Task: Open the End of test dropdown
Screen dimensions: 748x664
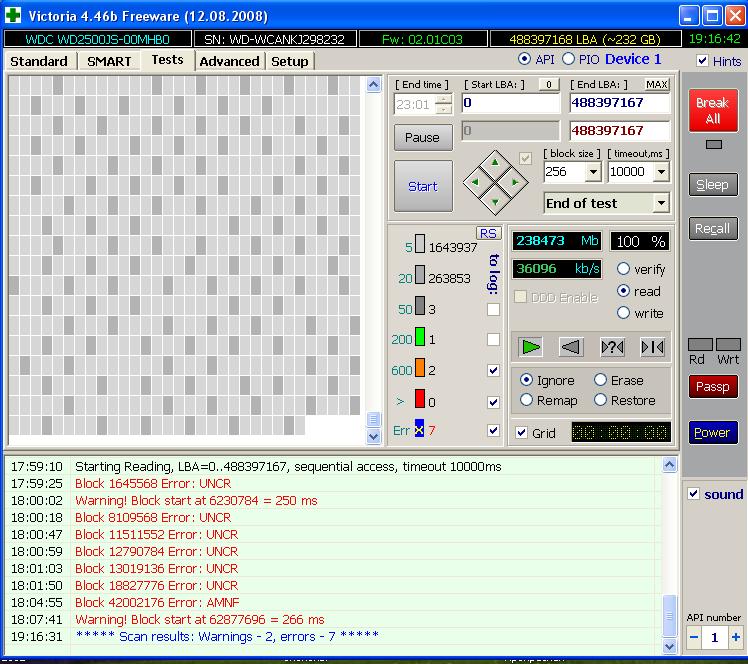Action: 660,203
